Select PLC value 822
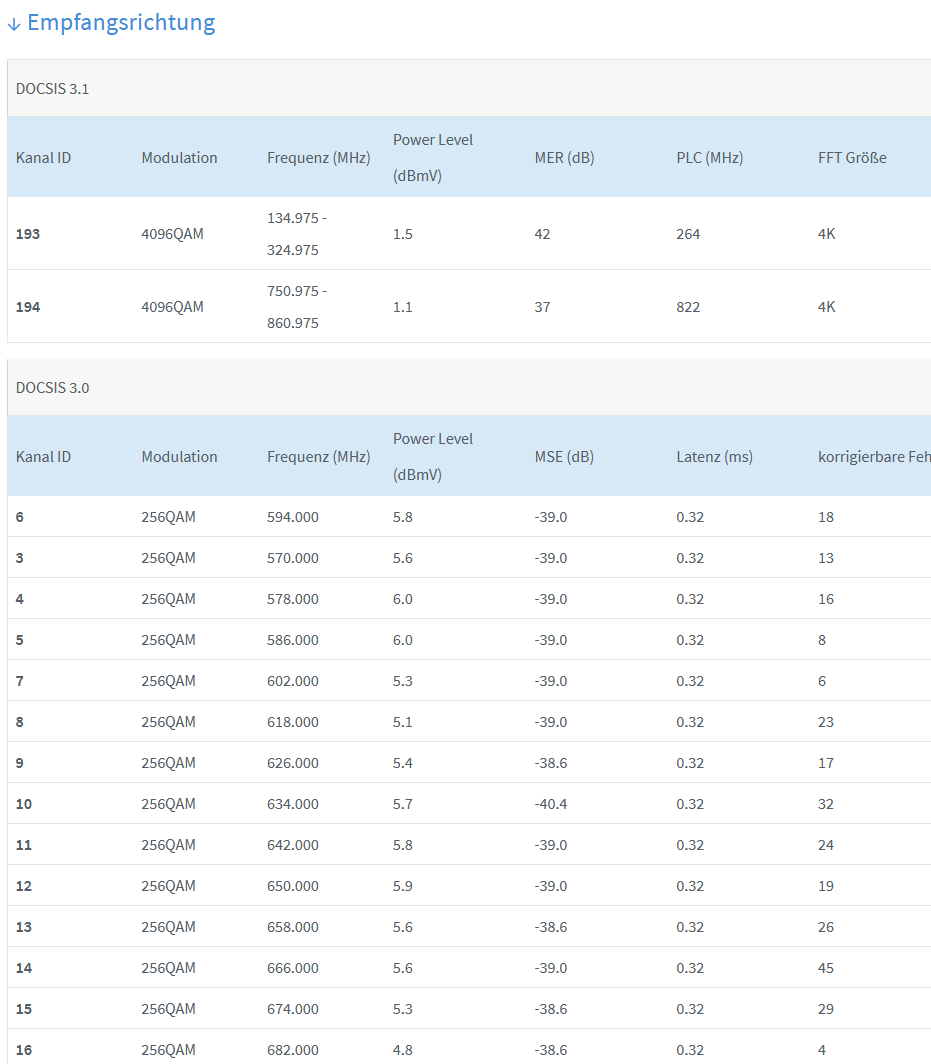The height and width of the screenshot is (1064, 931). pos(688,307)
